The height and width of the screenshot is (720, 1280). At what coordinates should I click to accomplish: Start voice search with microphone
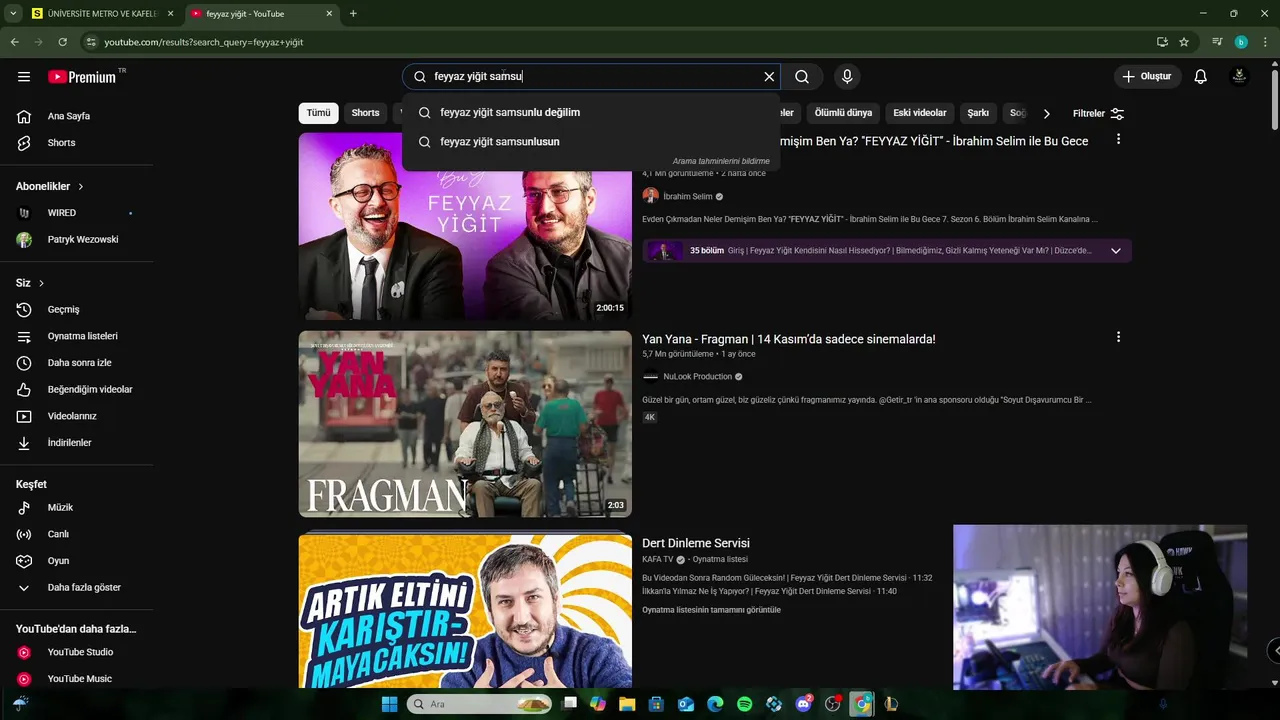pos(847,77)
